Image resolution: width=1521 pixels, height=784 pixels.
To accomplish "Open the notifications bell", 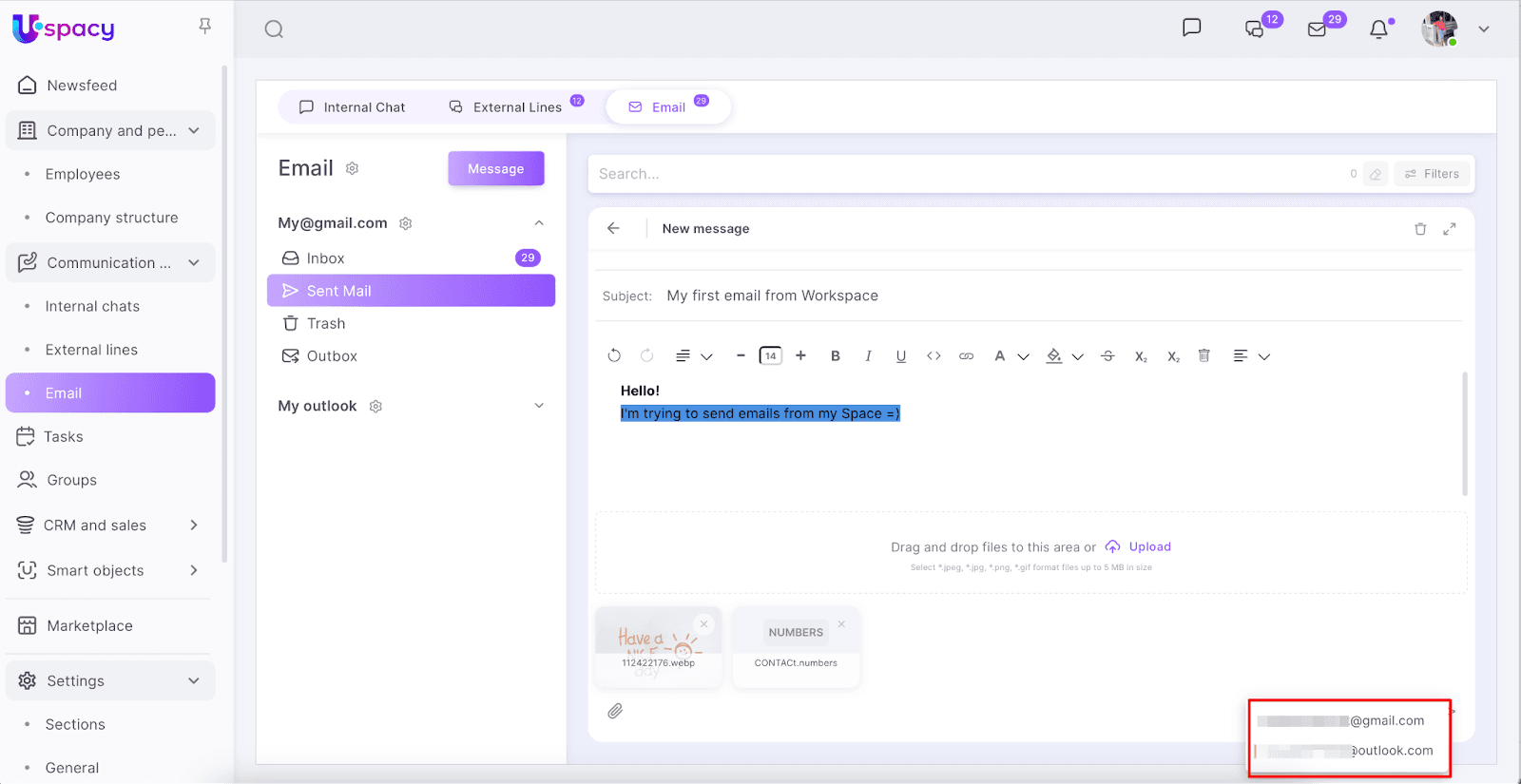I will [x=1378, y=29].
